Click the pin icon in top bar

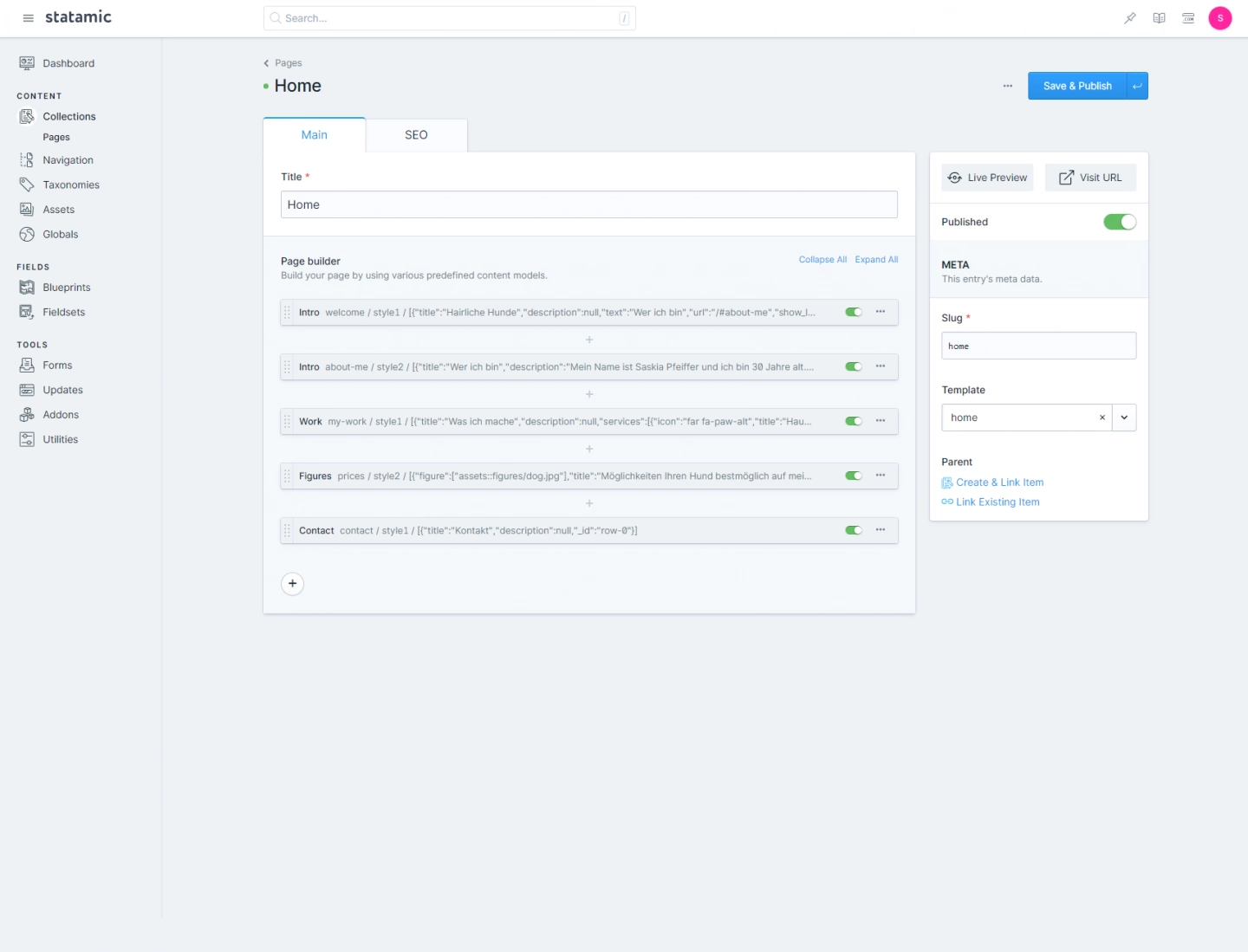pyautogui.click(x=1130, y=18)
